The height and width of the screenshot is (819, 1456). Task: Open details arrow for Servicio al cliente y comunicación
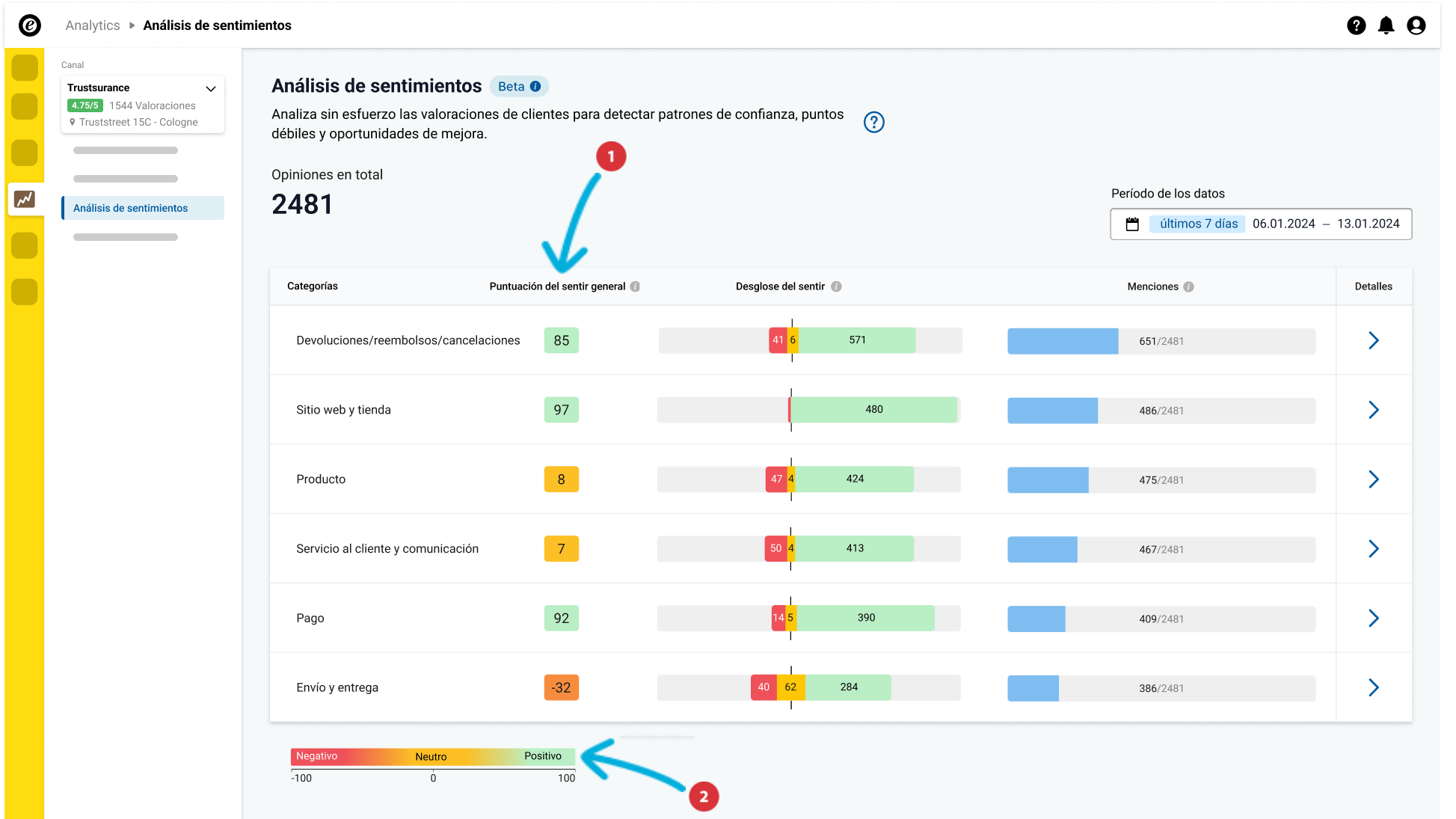point(1373,549)
